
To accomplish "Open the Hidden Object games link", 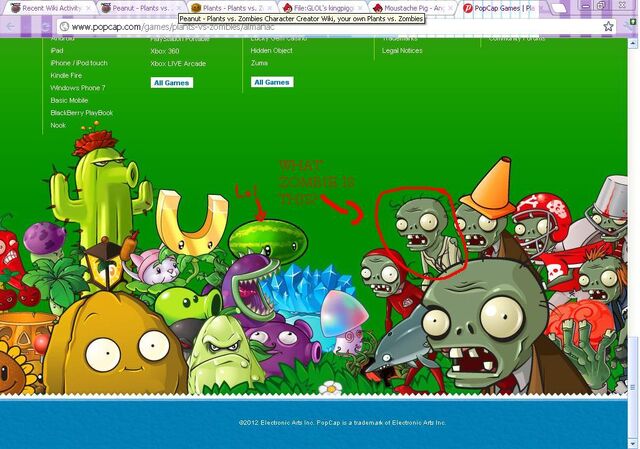I will pyautogui.click(x=271, y=51).
